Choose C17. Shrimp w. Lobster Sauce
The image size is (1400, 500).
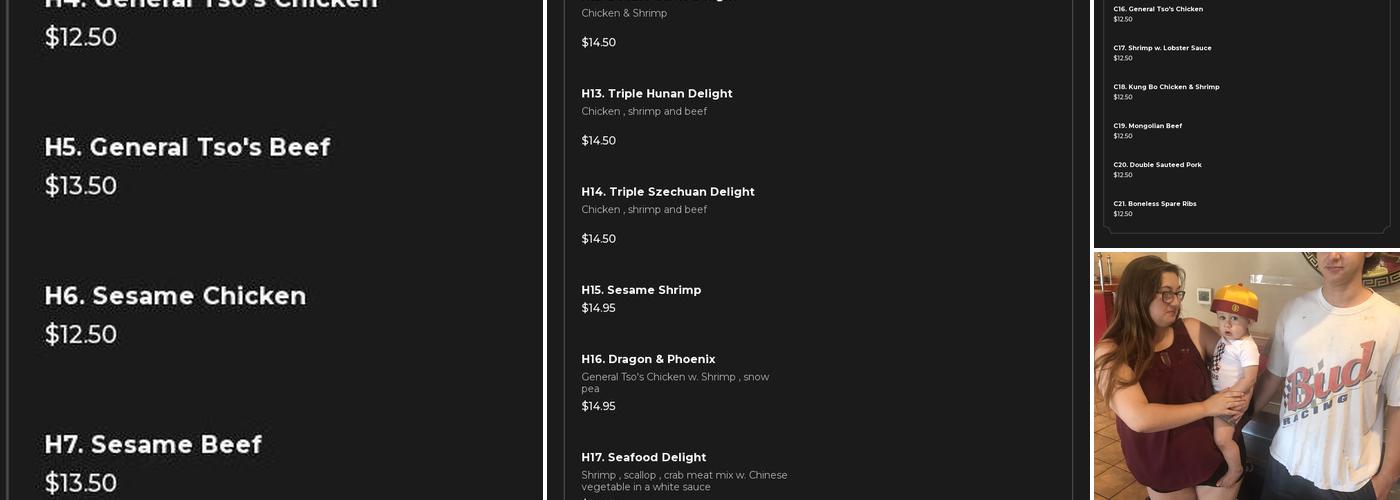(1162, 48)
